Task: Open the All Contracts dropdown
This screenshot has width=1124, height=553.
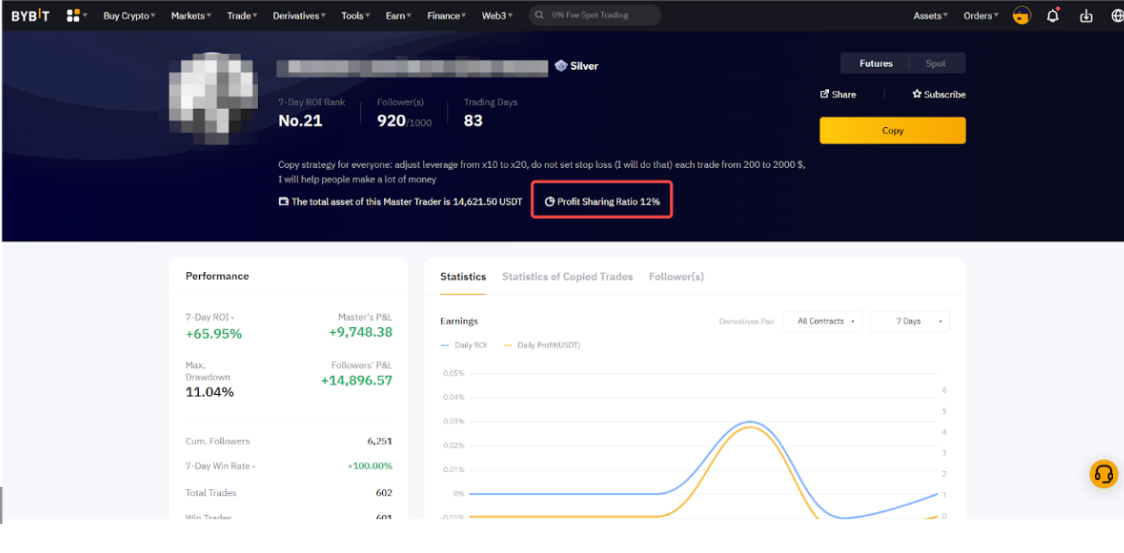Action: [825, 321]
